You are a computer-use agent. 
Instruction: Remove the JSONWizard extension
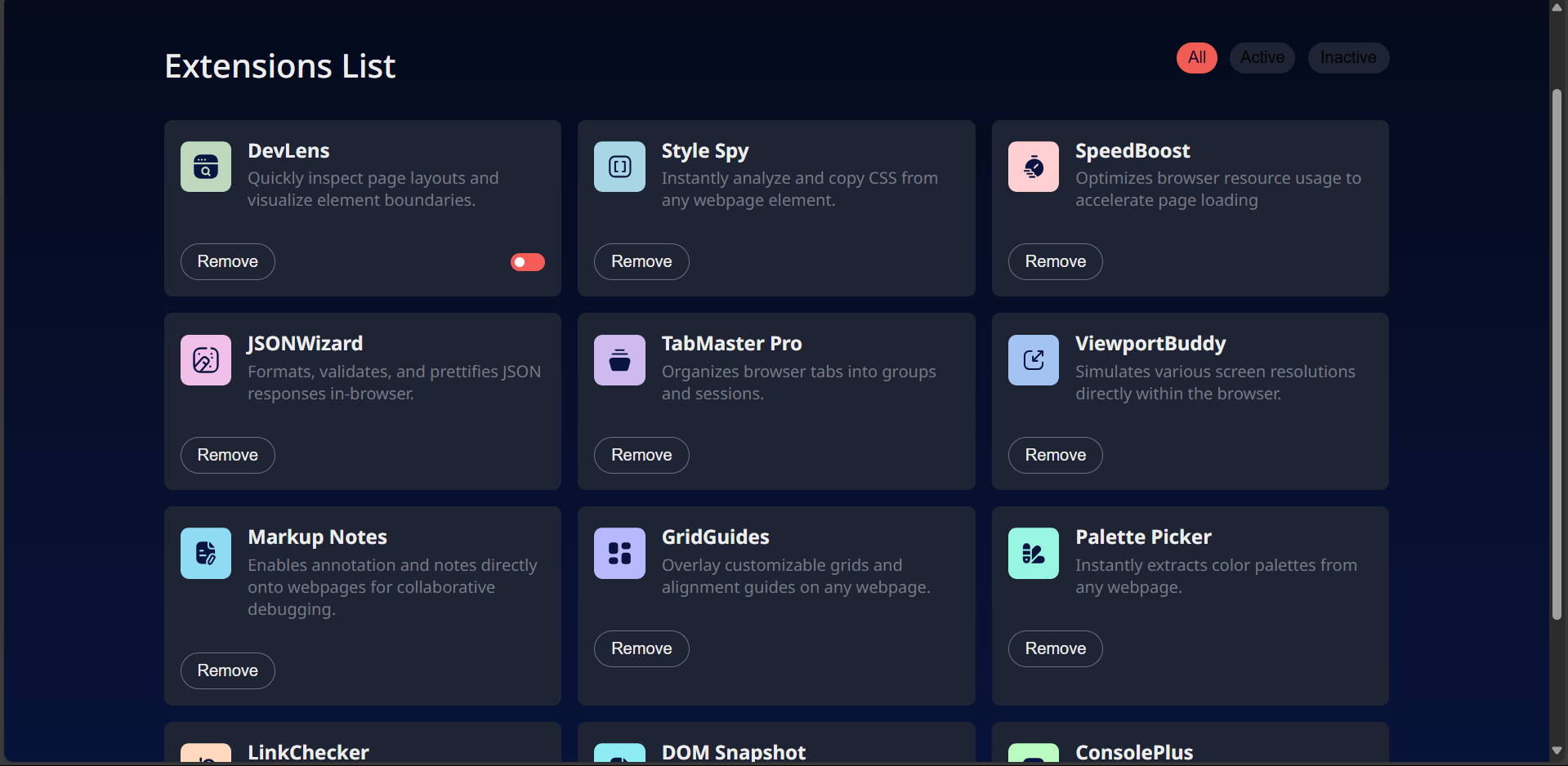pyautogui.click(x=228, y=456)
